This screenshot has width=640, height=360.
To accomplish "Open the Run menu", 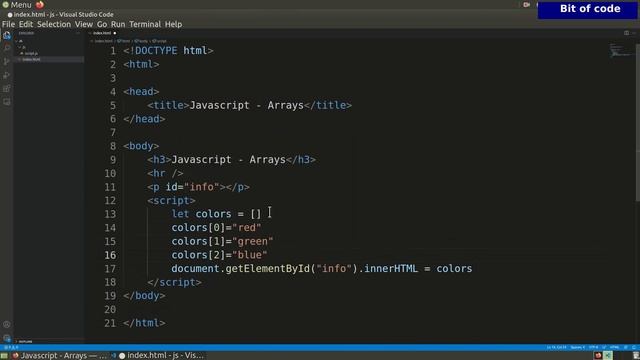I will pos(118,24).
